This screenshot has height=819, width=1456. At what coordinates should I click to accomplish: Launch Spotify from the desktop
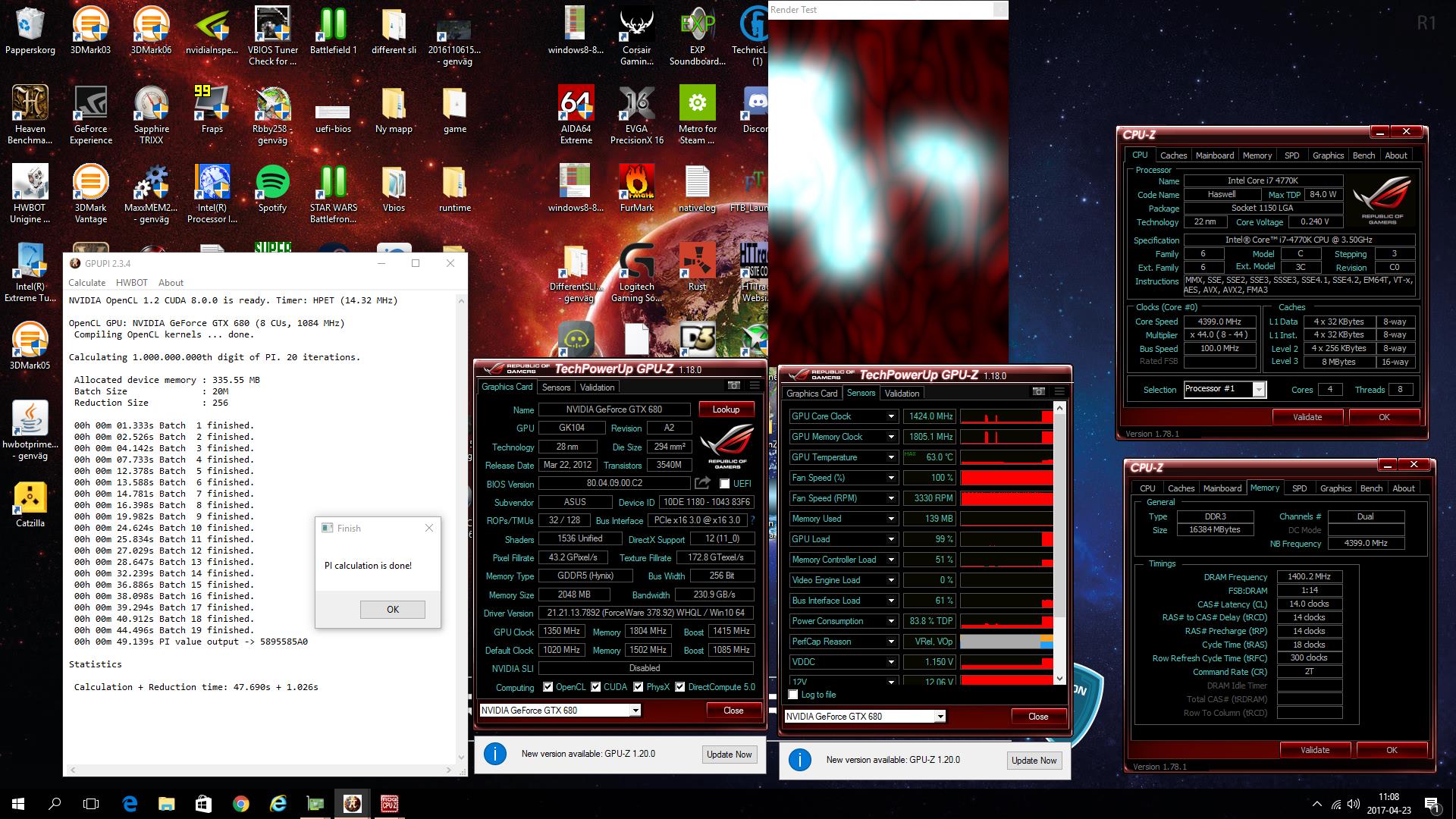272,187
